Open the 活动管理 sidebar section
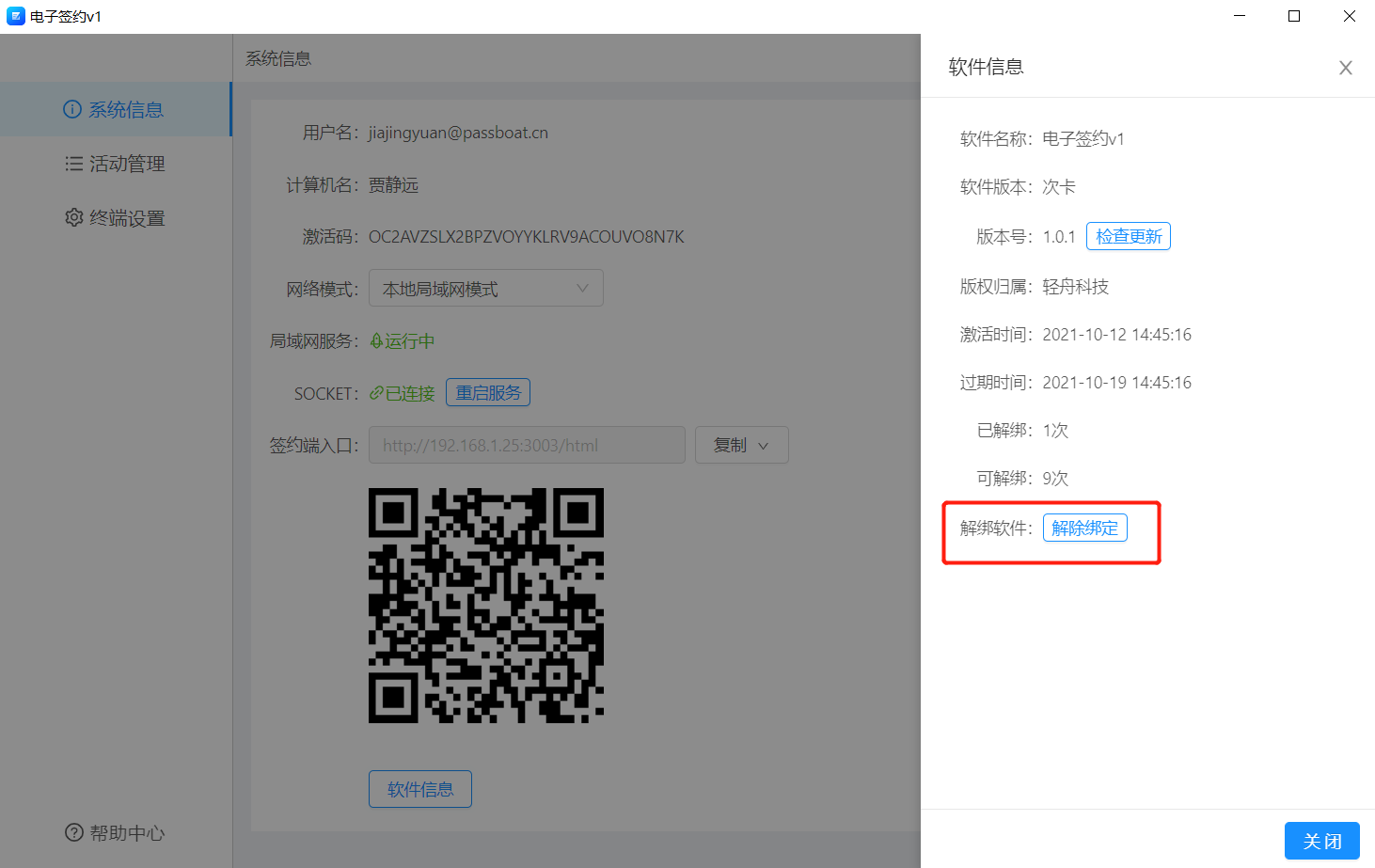The height and width of the screenshot is (868, 1375). click(x=115, y=164)
